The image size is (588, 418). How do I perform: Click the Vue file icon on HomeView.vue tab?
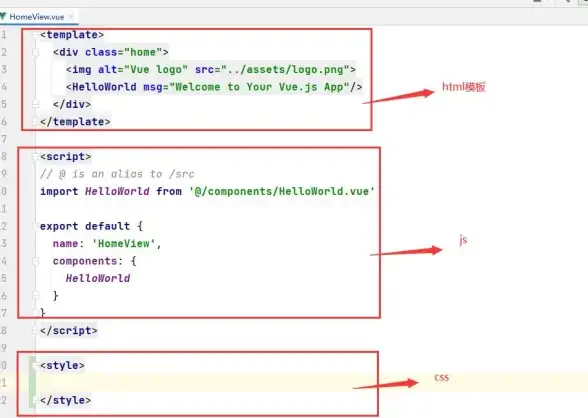[x=3, y=16]
